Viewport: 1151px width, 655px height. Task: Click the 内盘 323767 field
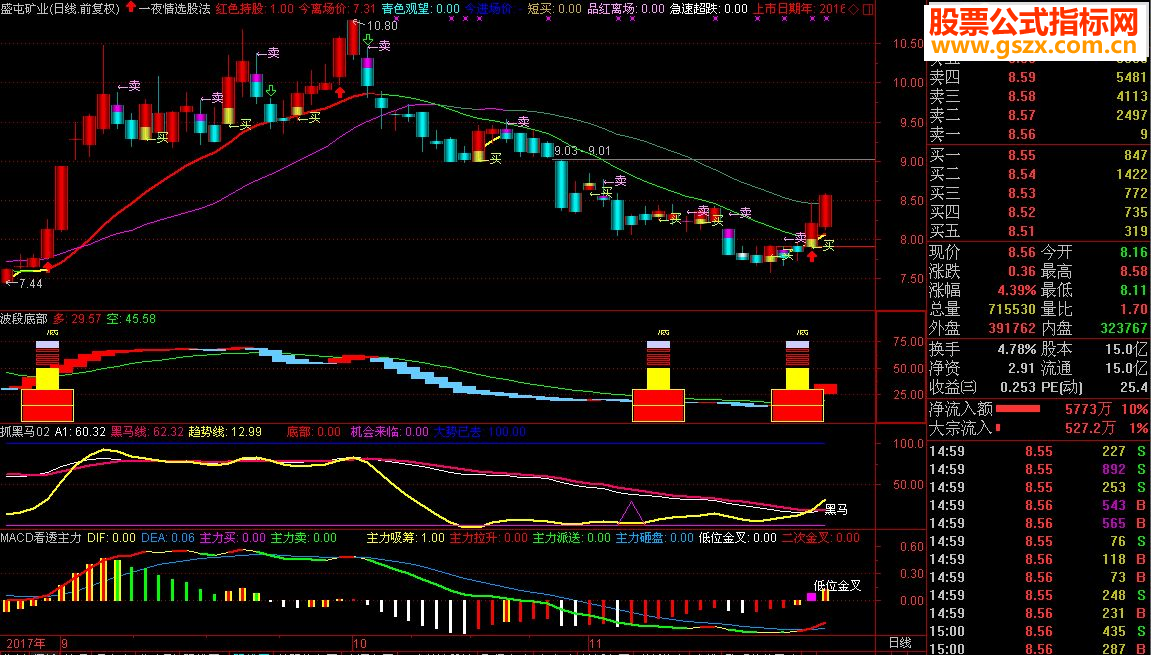(1094, 328)
